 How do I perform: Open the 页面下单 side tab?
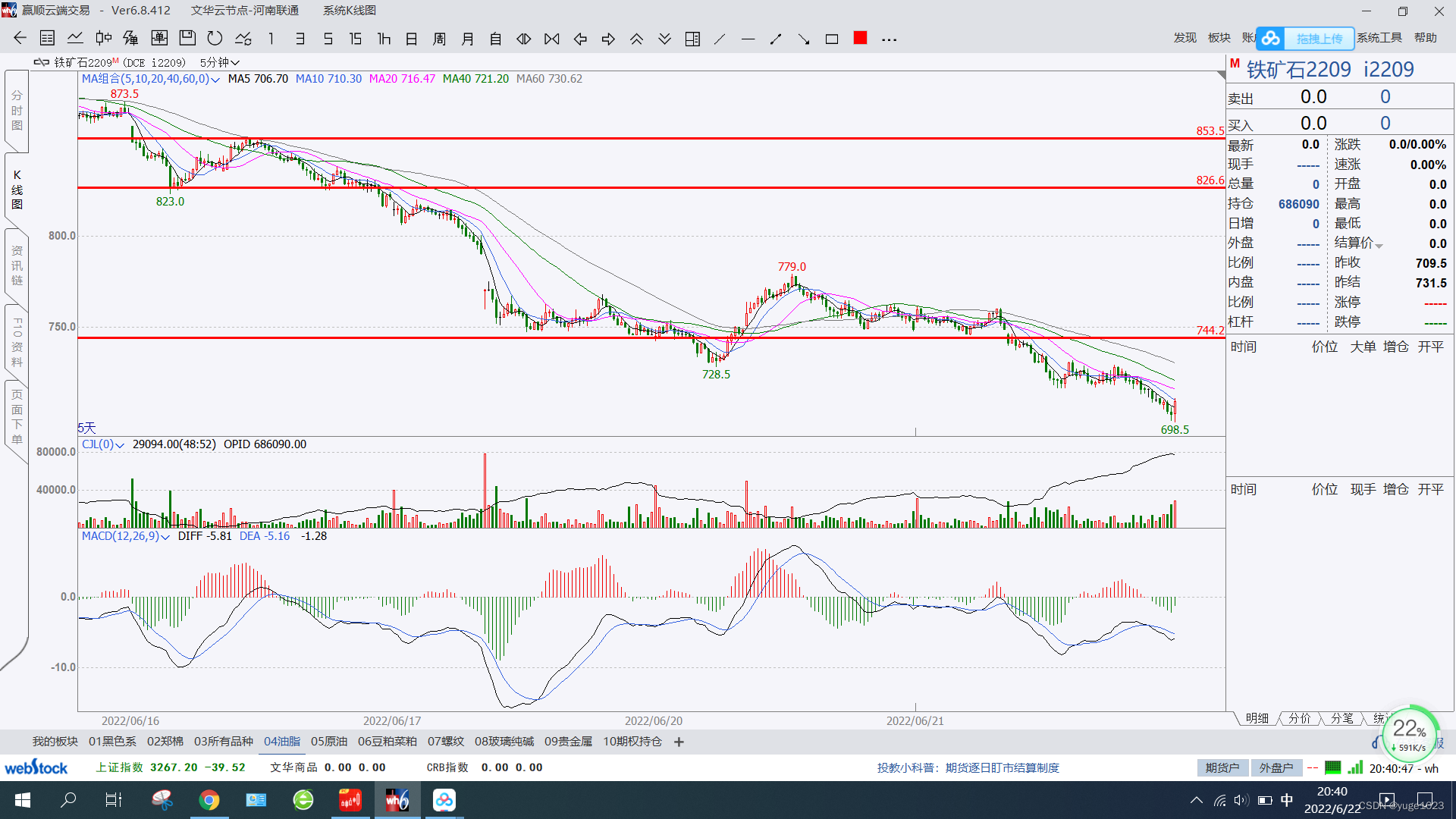17,417
